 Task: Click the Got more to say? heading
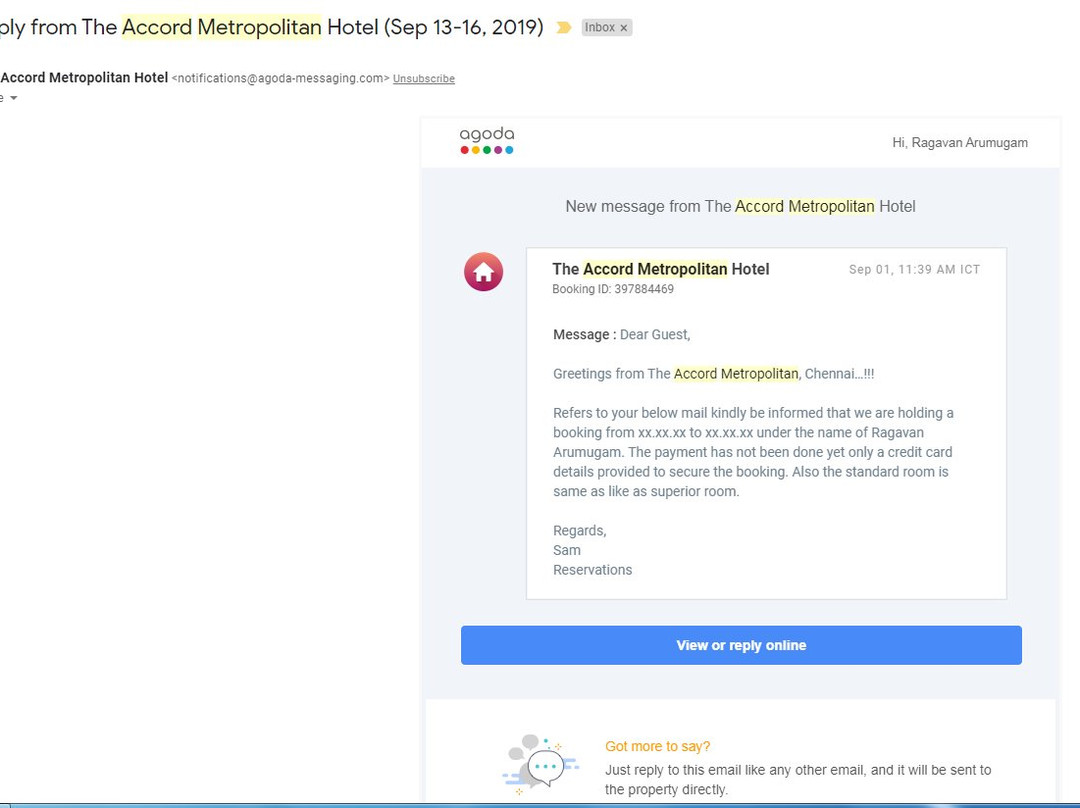pos(657,746)
